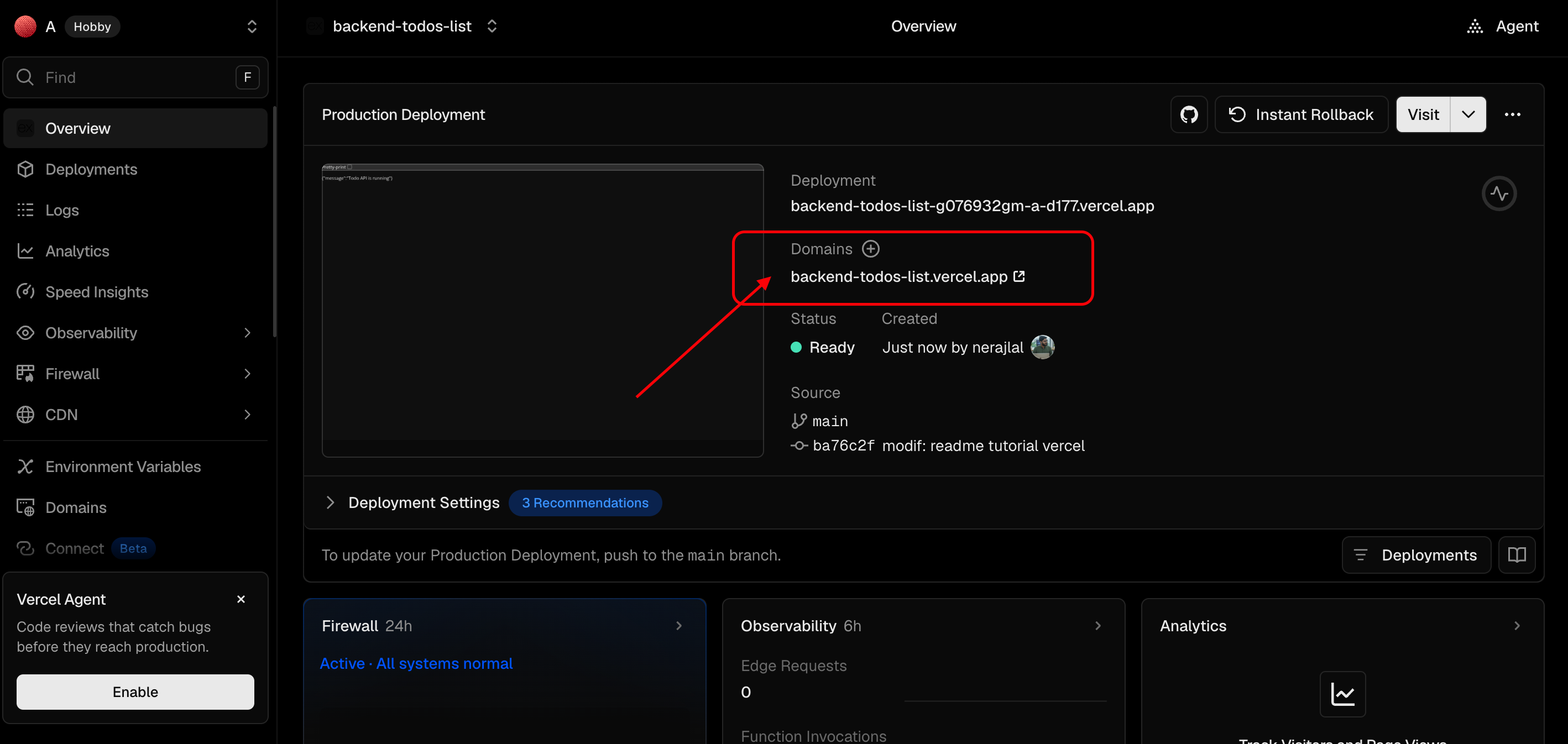Dismiss the Vercel Agent promo card
Image resolution: width=1568 pixels, height=744 pixels.
tap(241, 599)
